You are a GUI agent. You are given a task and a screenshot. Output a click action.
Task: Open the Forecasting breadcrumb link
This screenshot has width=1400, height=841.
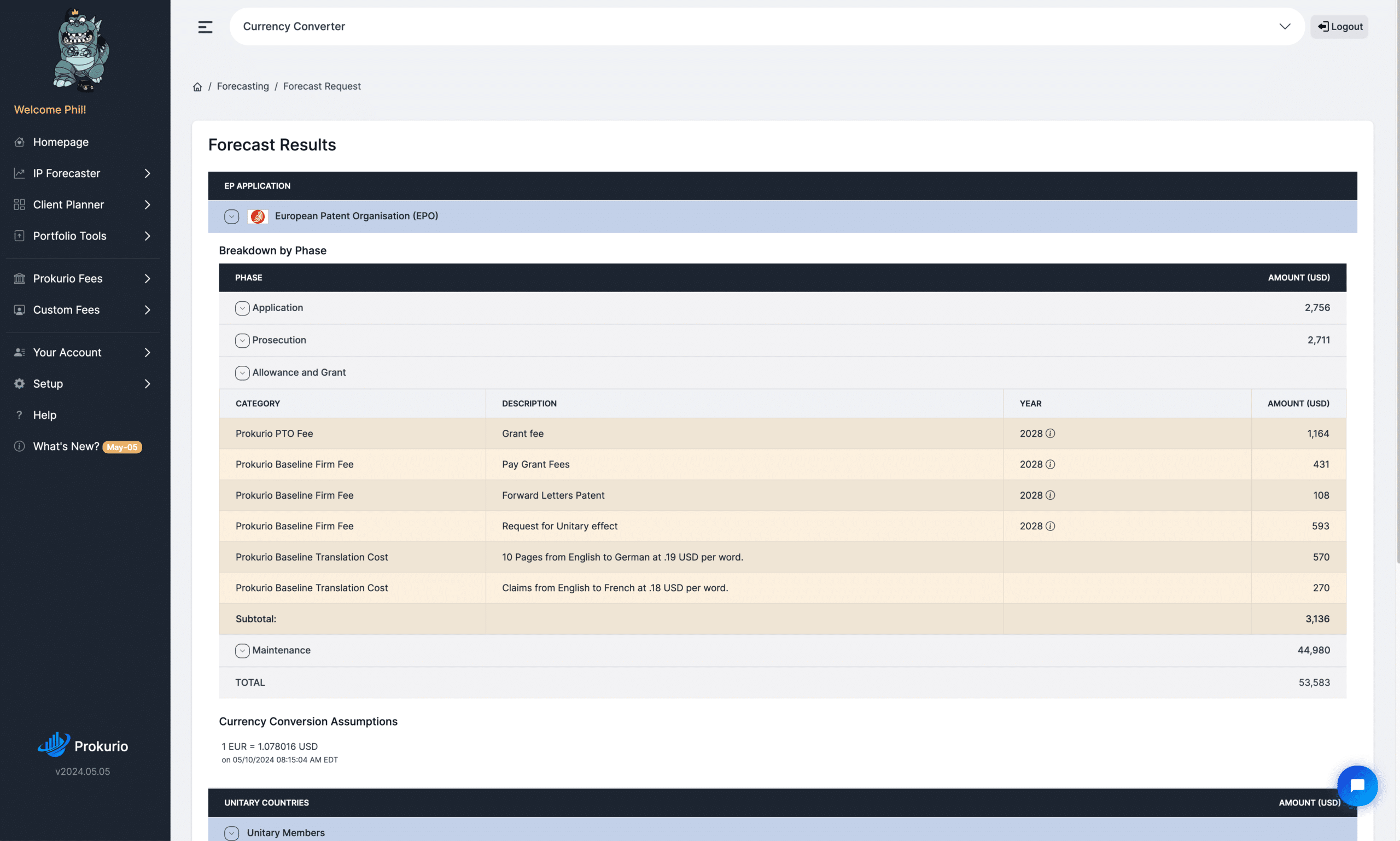(x=243, y=86)
